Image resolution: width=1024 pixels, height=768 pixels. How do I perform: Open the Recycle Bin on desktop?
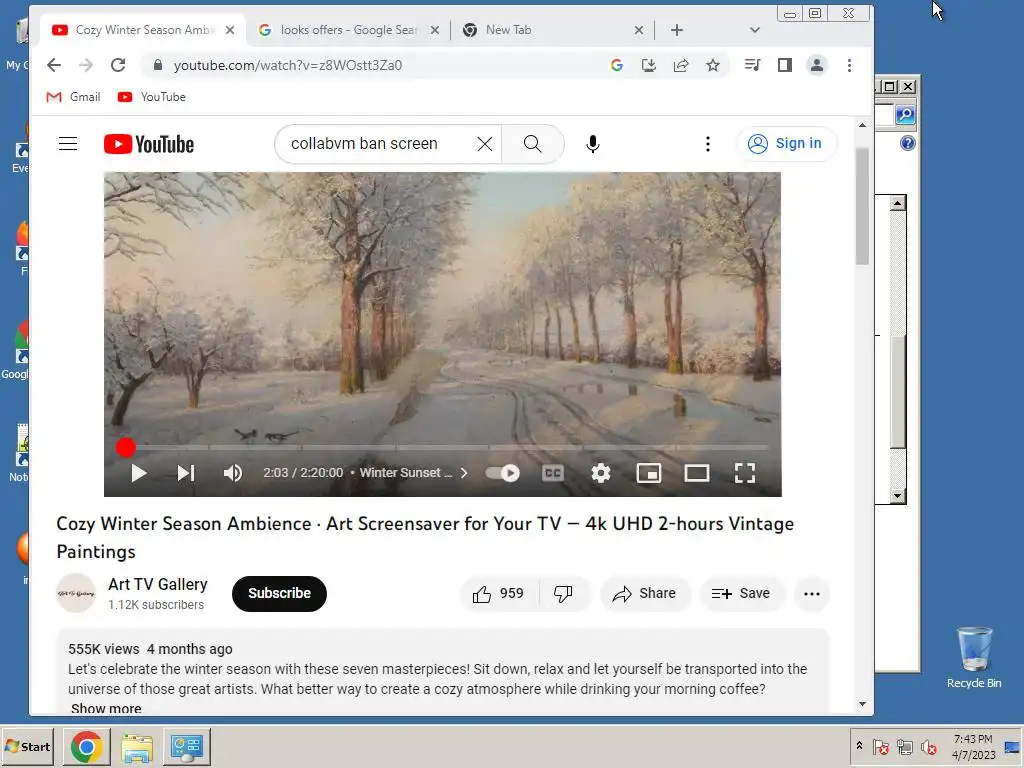(x=974, y=657)
